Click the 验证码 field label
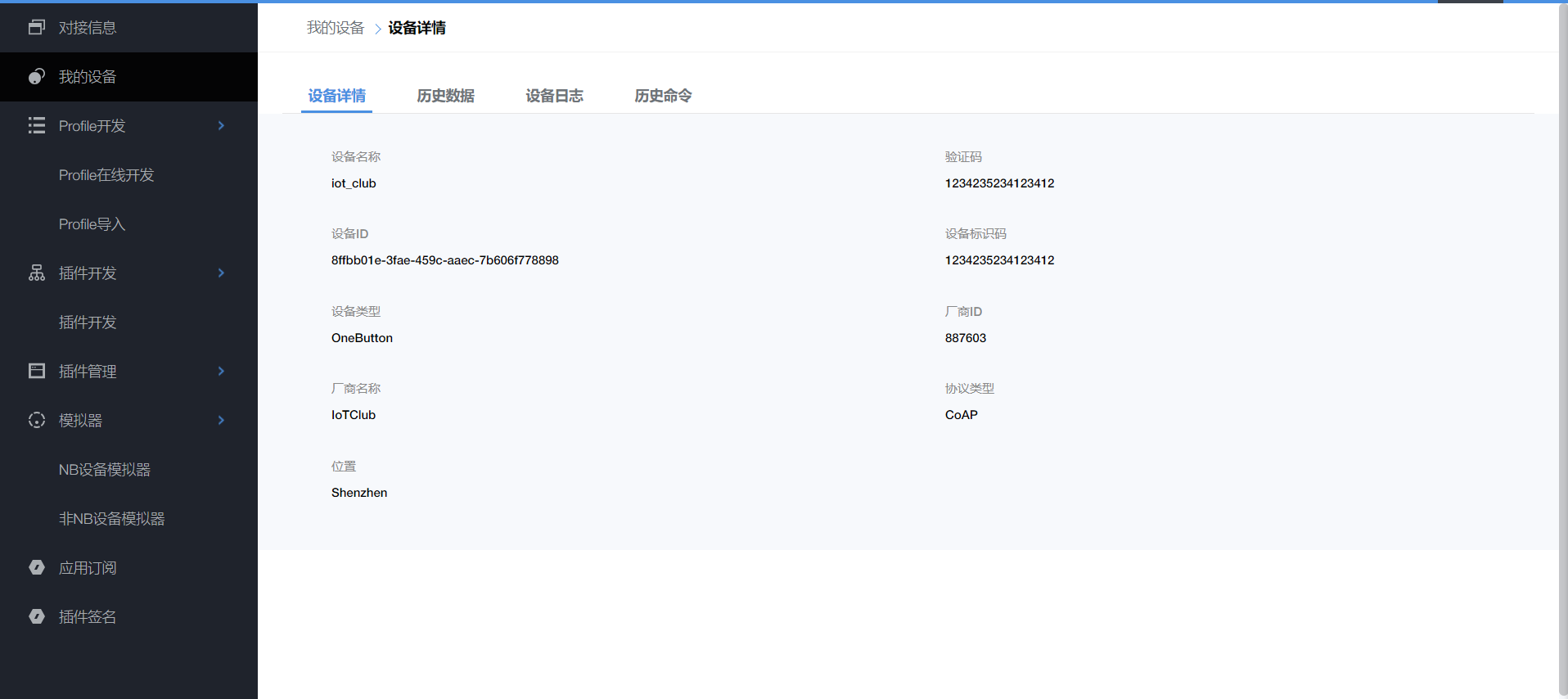 [x=963, y=156]
